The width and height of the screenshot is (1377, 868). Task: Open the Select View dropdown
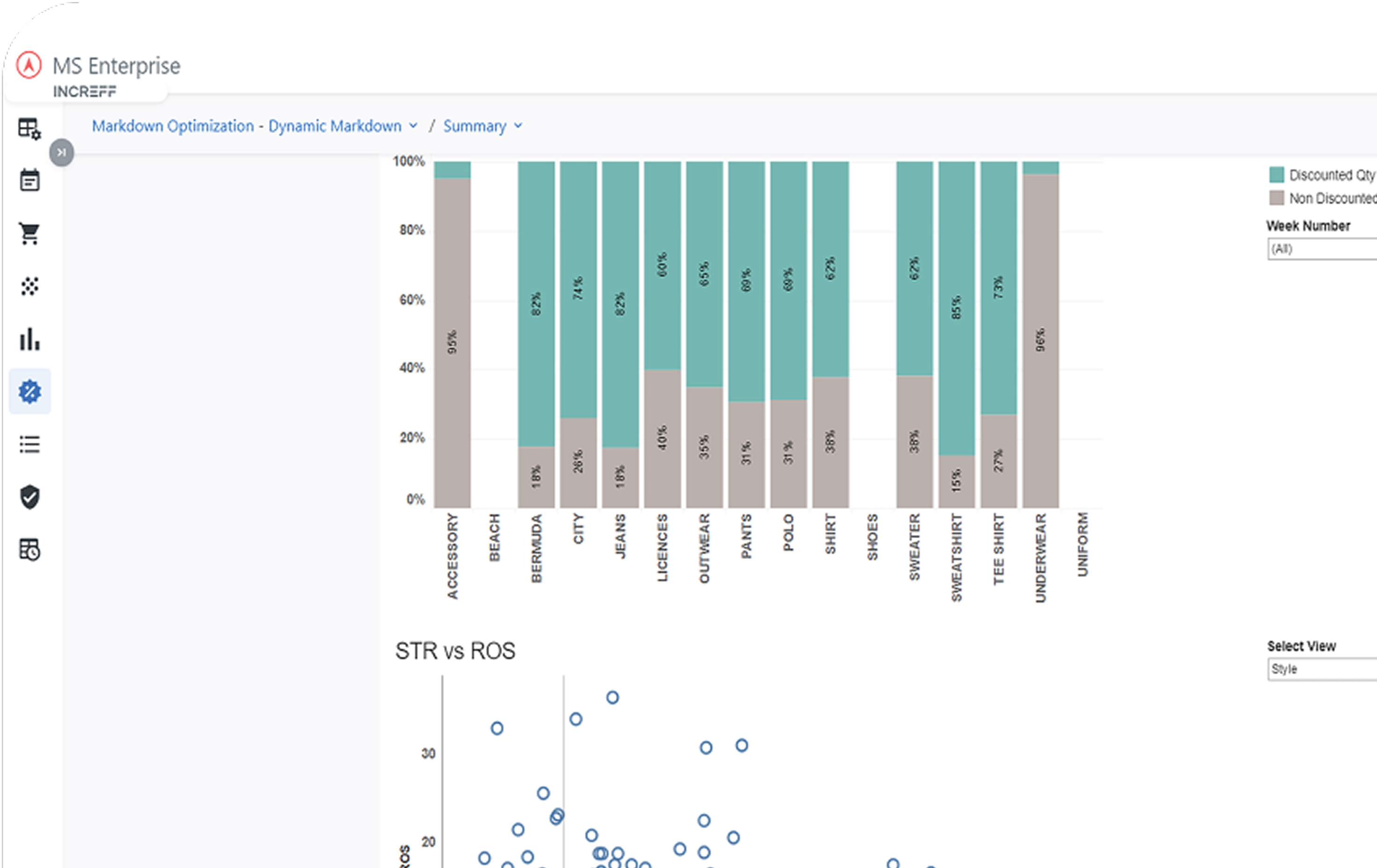[1321, 669]
